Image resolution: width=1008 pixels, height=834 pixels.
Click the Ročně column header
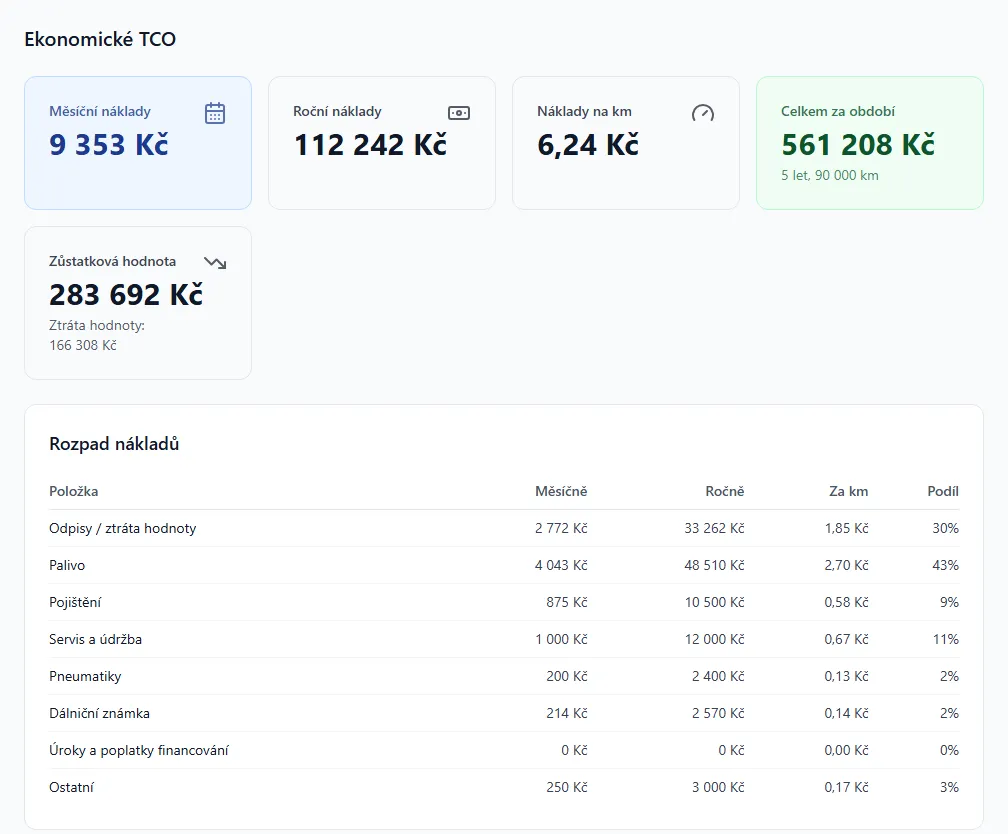coord(724,491)
